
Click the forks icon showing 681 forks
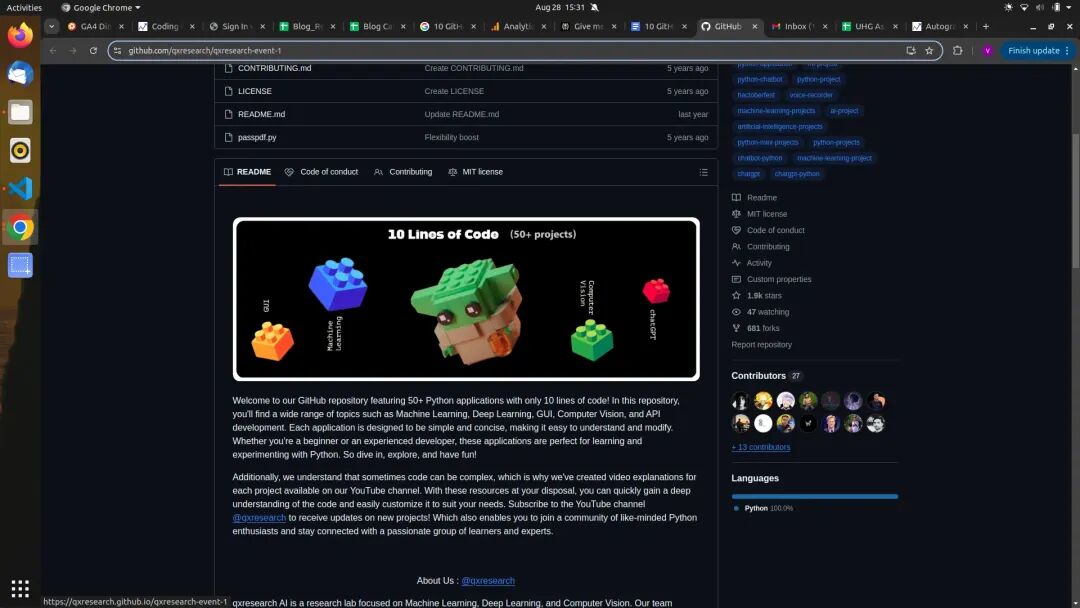click(735, 327)
